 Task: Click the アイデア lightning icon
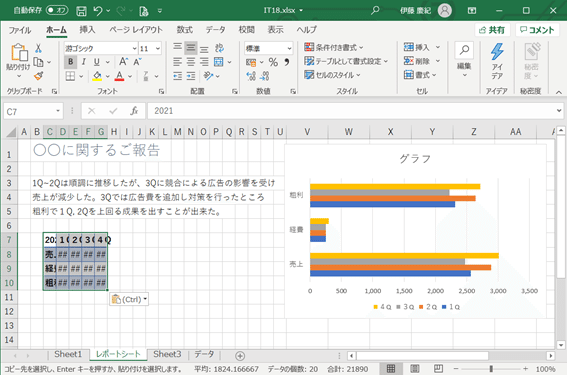tap(497, 52)
